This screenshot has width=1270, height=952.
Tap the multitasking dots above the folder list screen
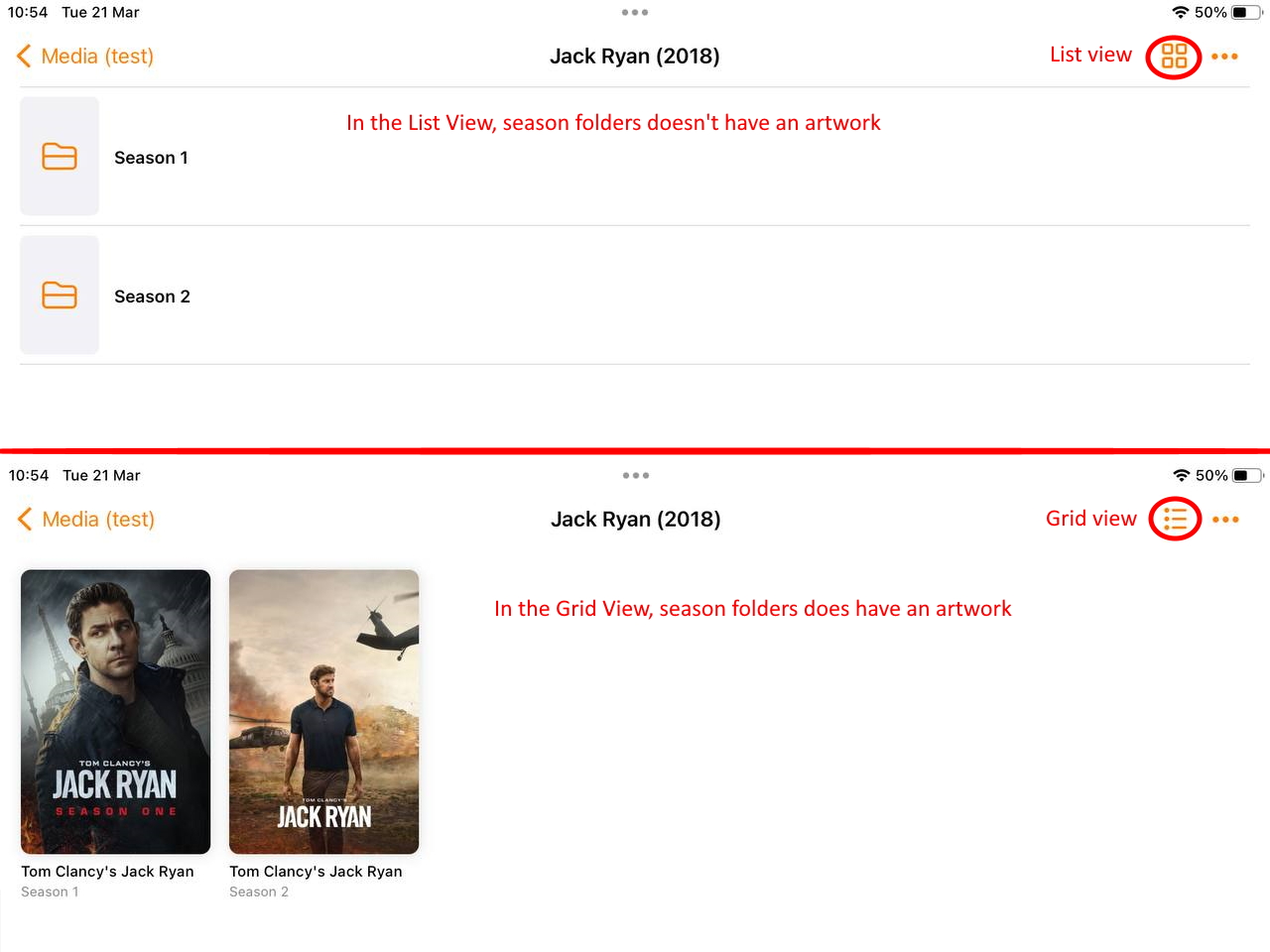pyautogui.click(x=635, y=13)
